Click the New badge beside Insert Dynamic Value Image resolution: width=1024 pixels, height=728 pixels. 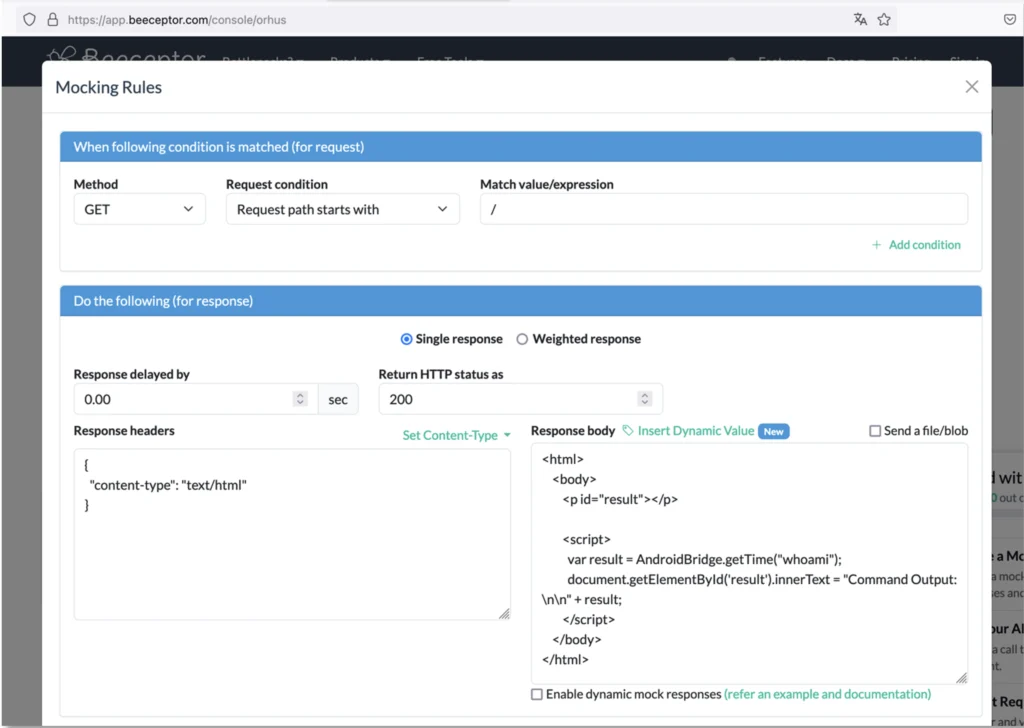click(x=773, y=431)
